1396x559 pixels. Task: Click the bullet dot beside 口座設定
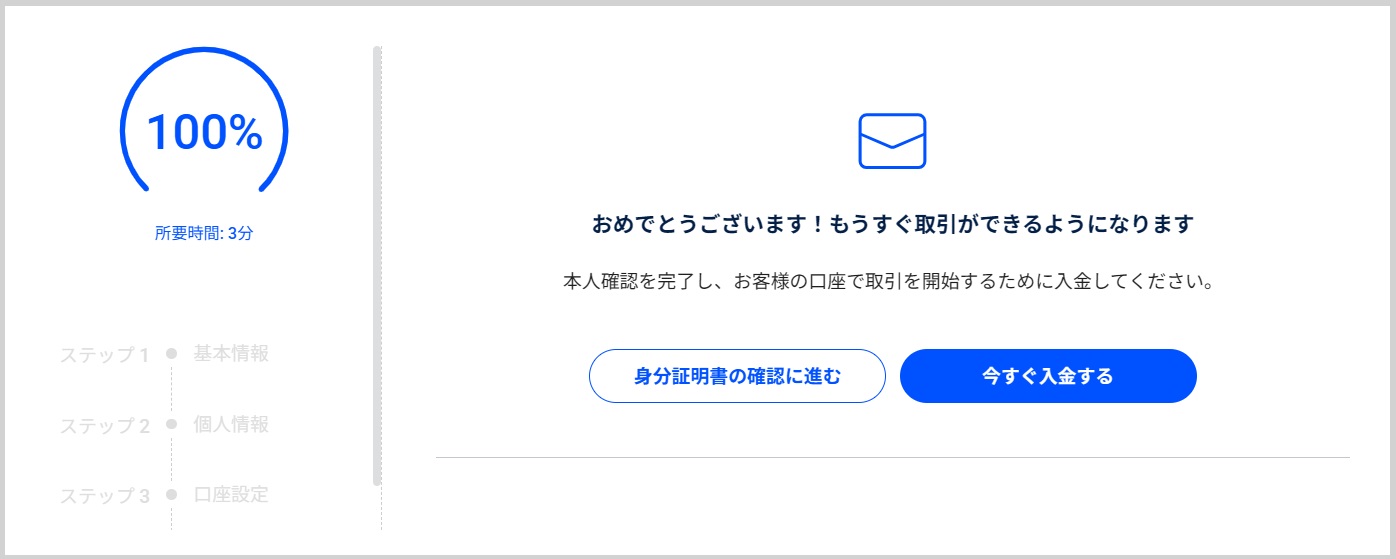click(172, 495)
